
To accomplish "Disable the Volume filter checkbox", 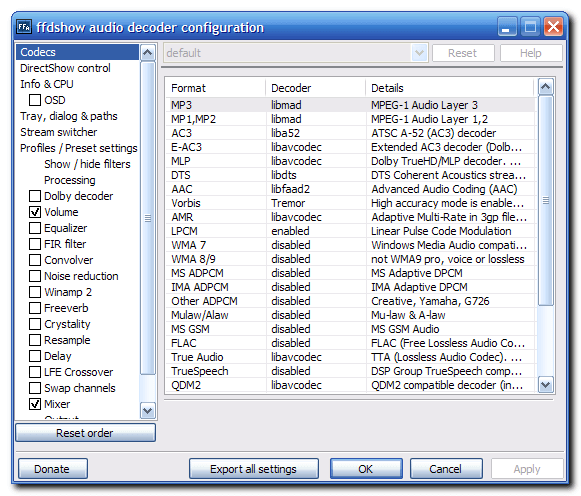I will tap(35, 212).
